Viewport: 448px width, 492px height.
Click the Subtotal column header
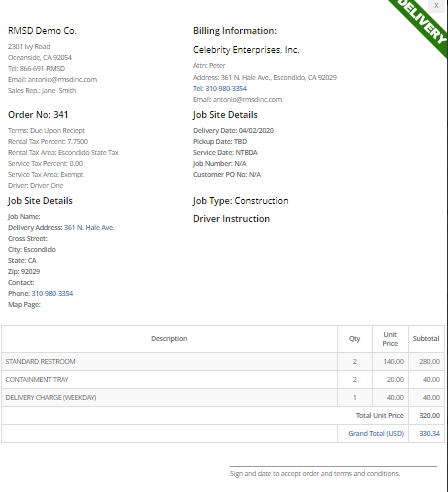pos(426,339)
